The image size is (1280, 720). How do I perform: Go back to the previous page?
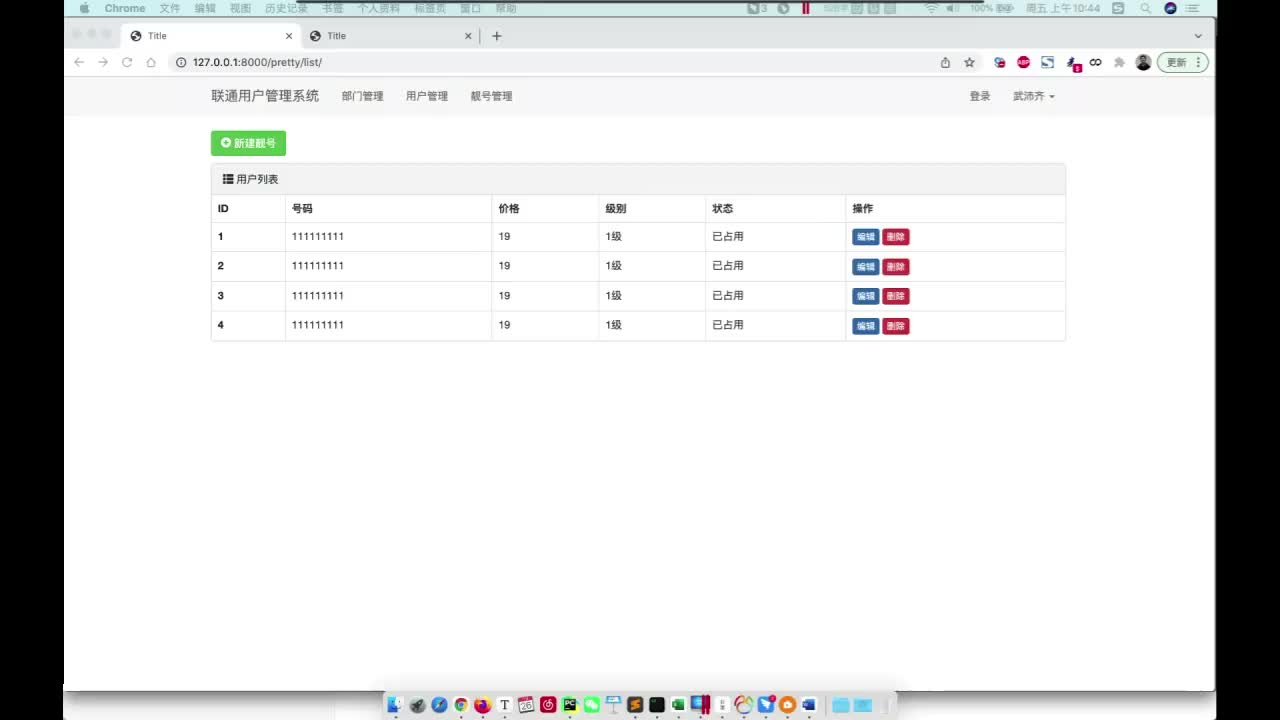pos(79,62)
